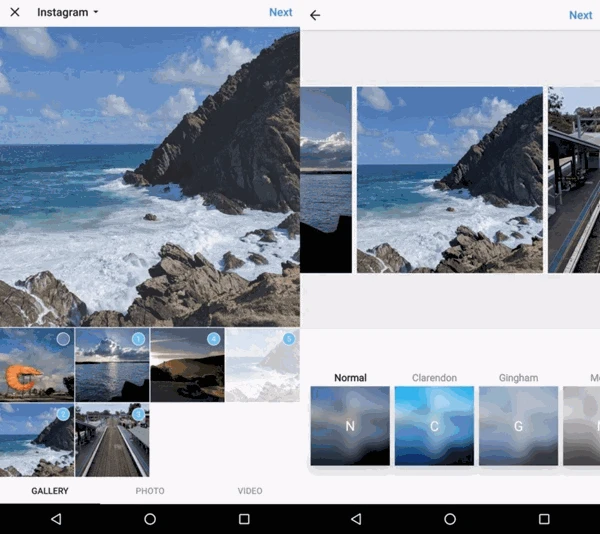Tap Next on the filter screen
This screenshot has width=600, height=534.
[x=580, y=15]
